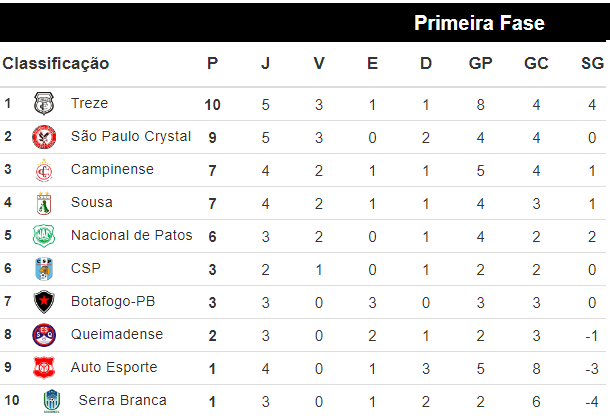
Task: Click the Auto Esporte crest icon
Action: pos(42,368)
